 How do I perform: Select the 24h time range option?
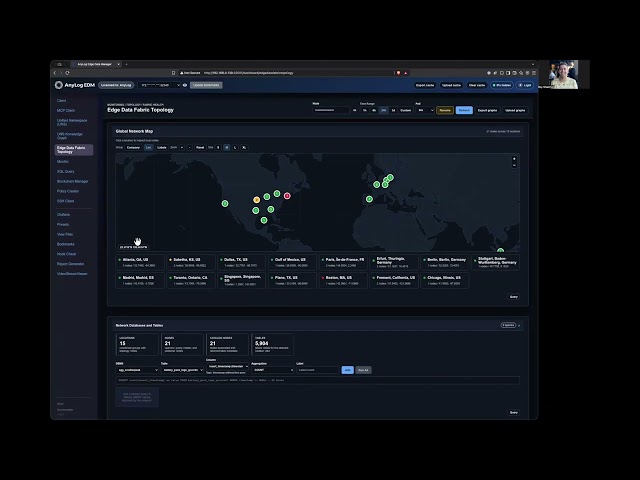coord(384,110)
